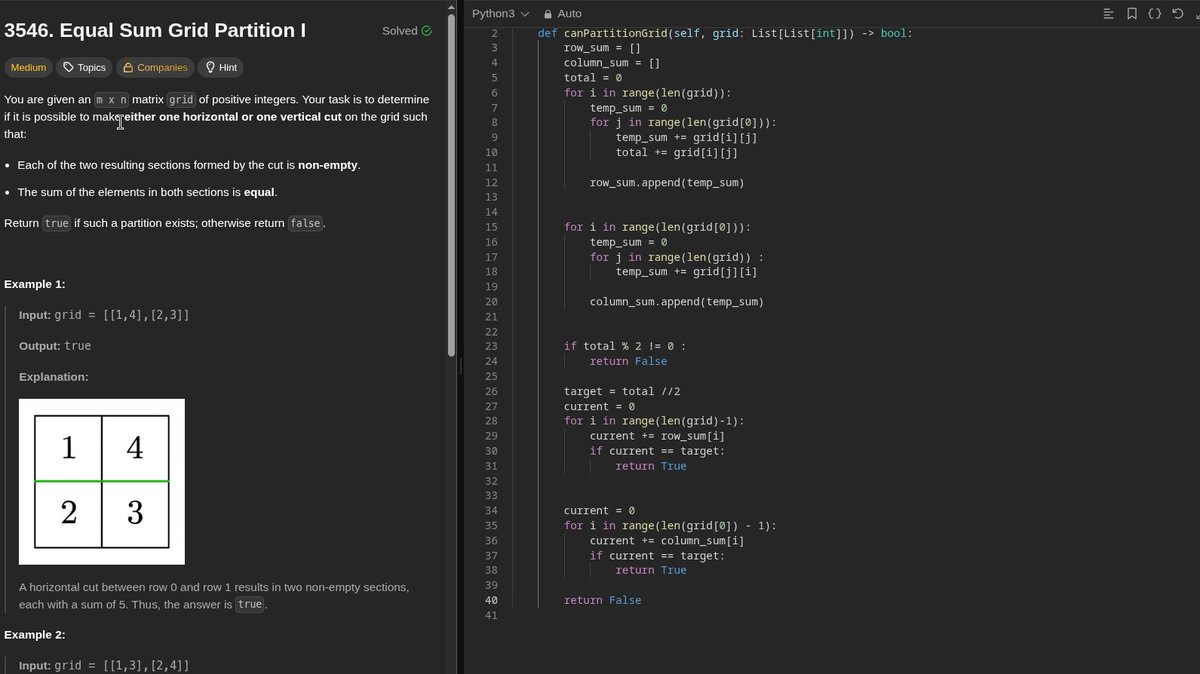1200x674 pixels.
Task: Open the Companies section
Action: [x=155, y=68]
